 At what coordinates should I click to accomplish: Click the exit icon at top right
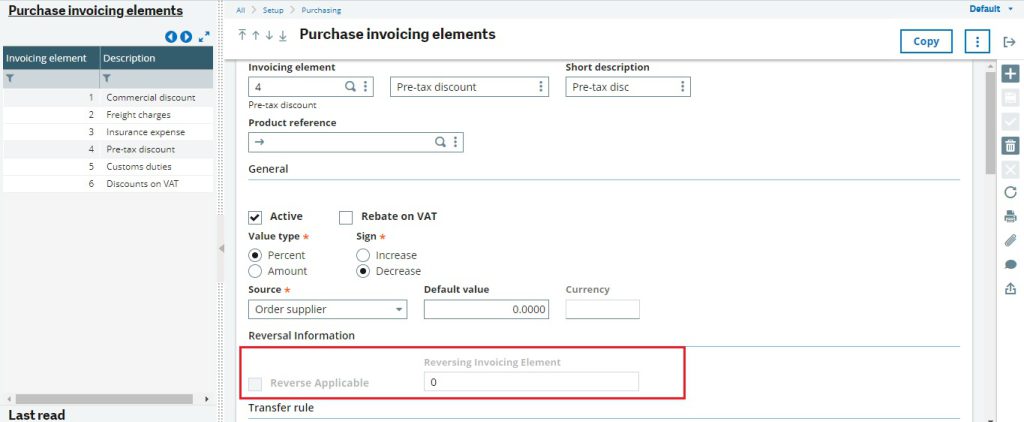(1009, 41)
